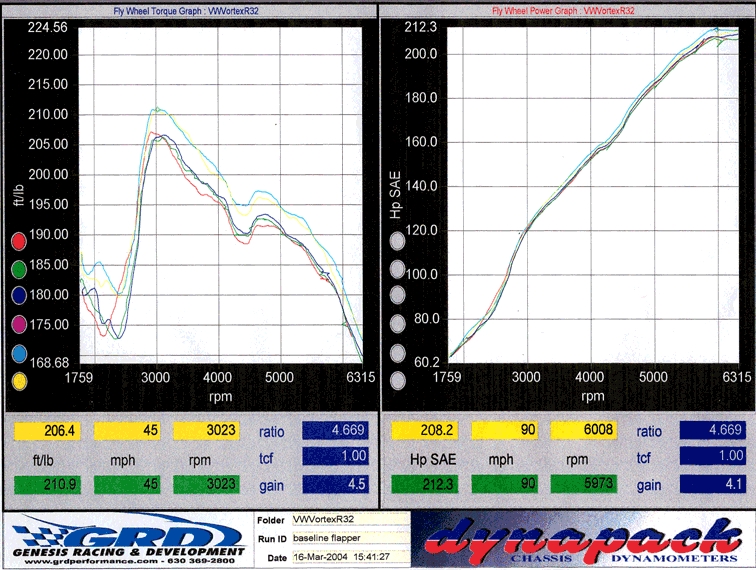Click the topmost grey circle on power graph
The width and height of the screenshot is (756, 570).
click(398, 241)
